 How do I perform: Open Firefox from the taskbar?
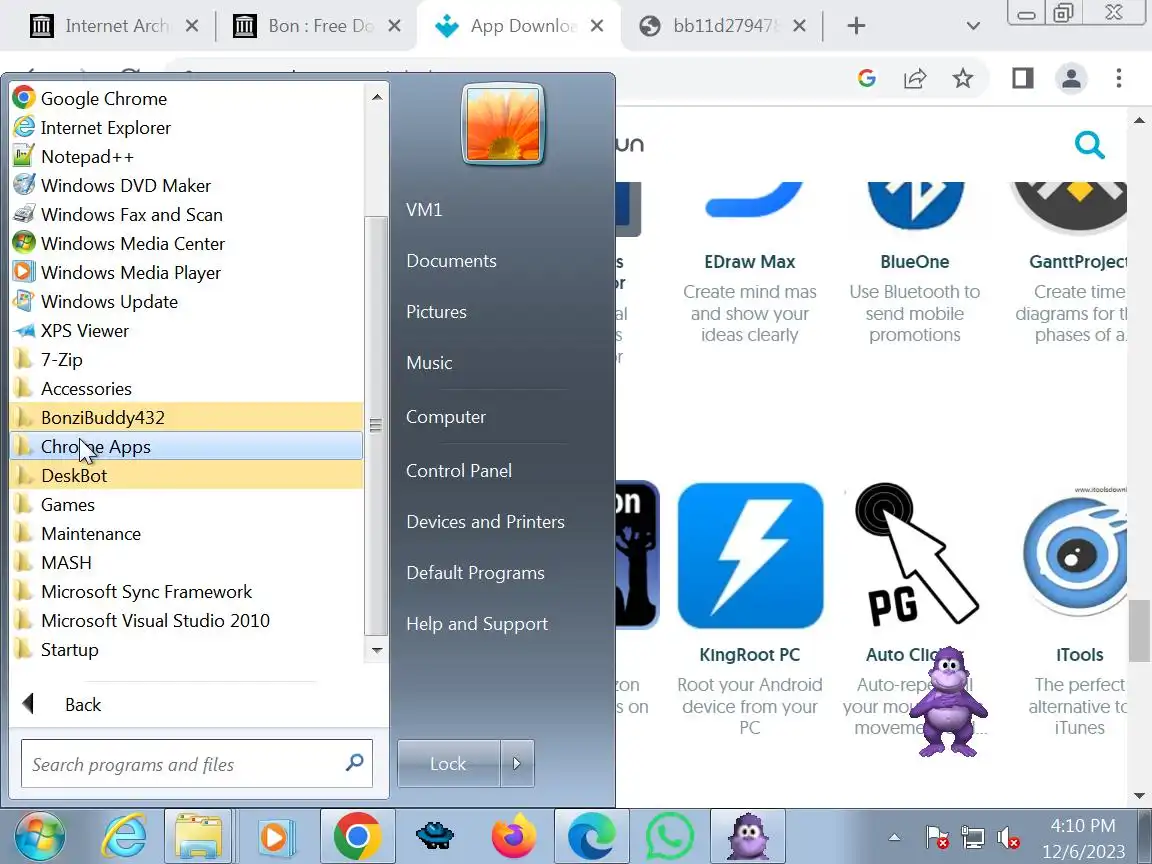(514, 836)
